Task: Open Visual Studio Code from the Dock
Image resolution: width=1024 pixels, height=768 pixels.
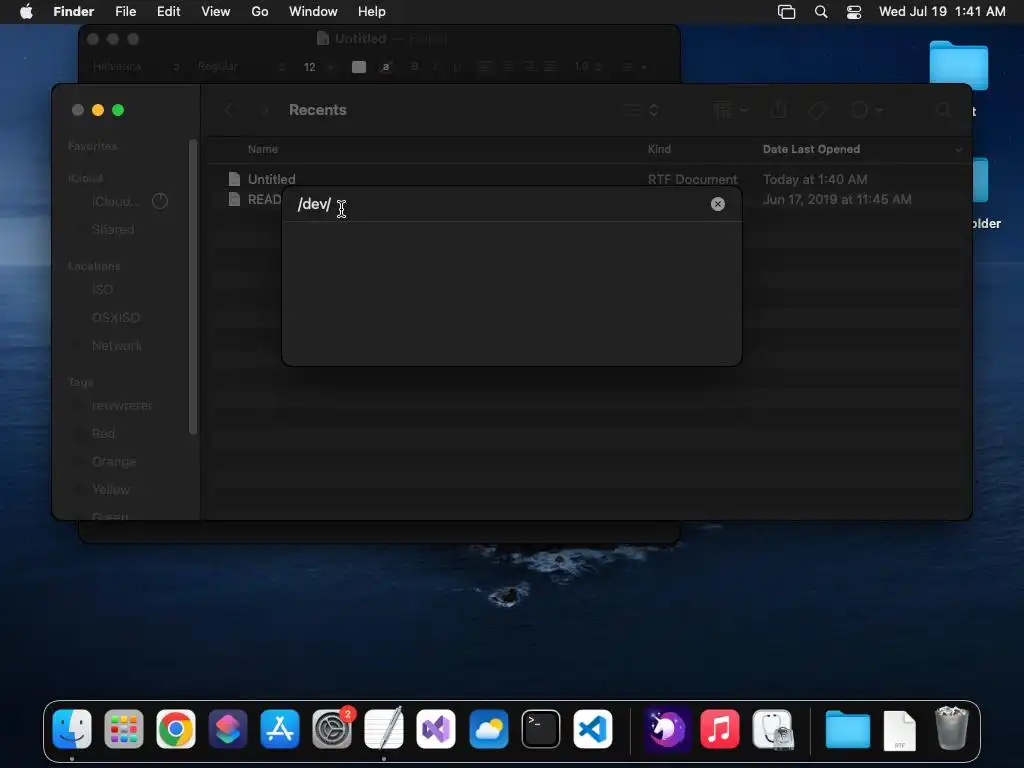Action: pyautogui.click(x=592, y=728)
